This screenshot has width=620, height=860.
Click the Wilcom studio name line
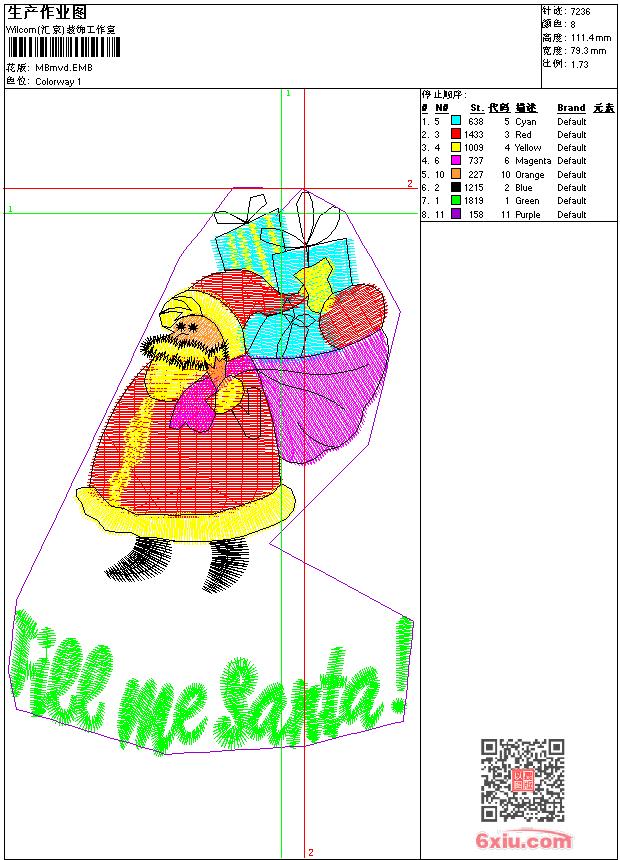pyautogui.click(x=61, y=30)
